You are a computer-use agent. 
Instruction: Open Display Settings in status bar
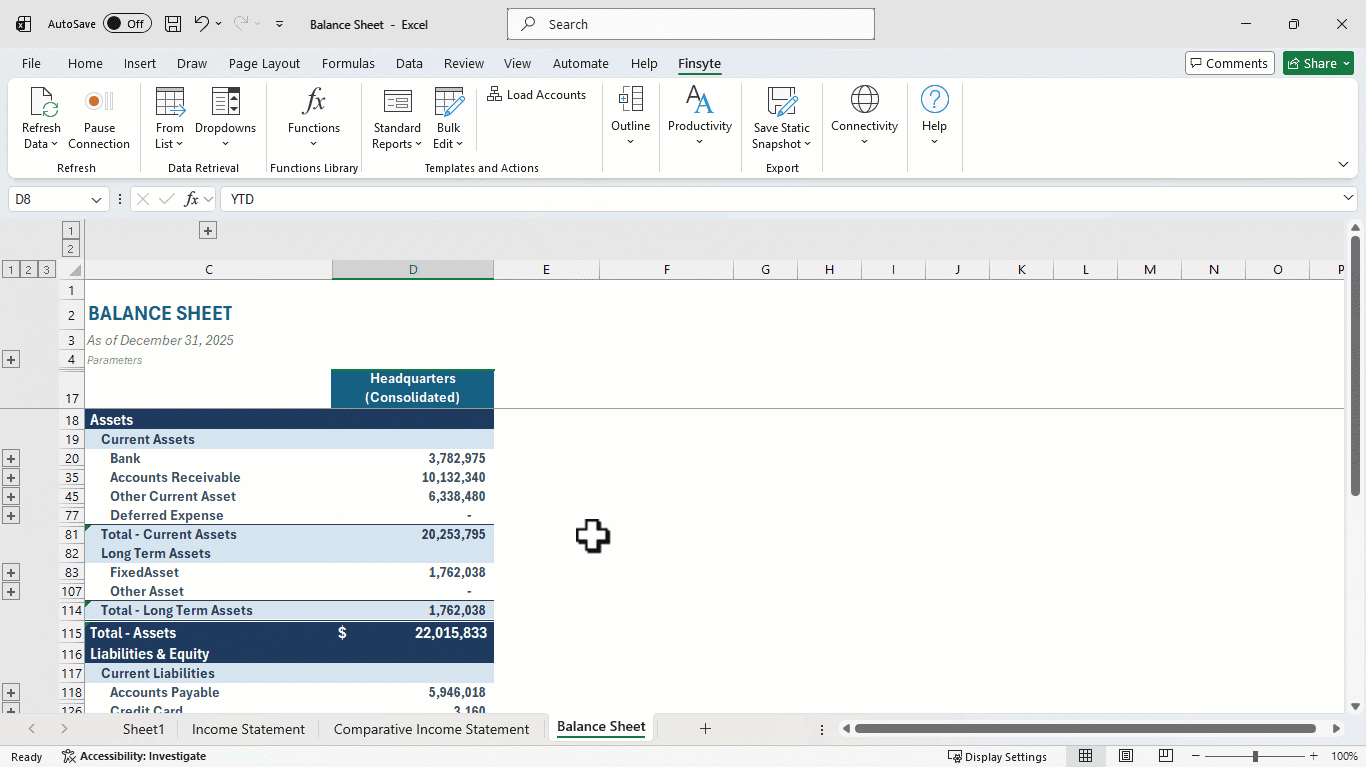(997, 756)
